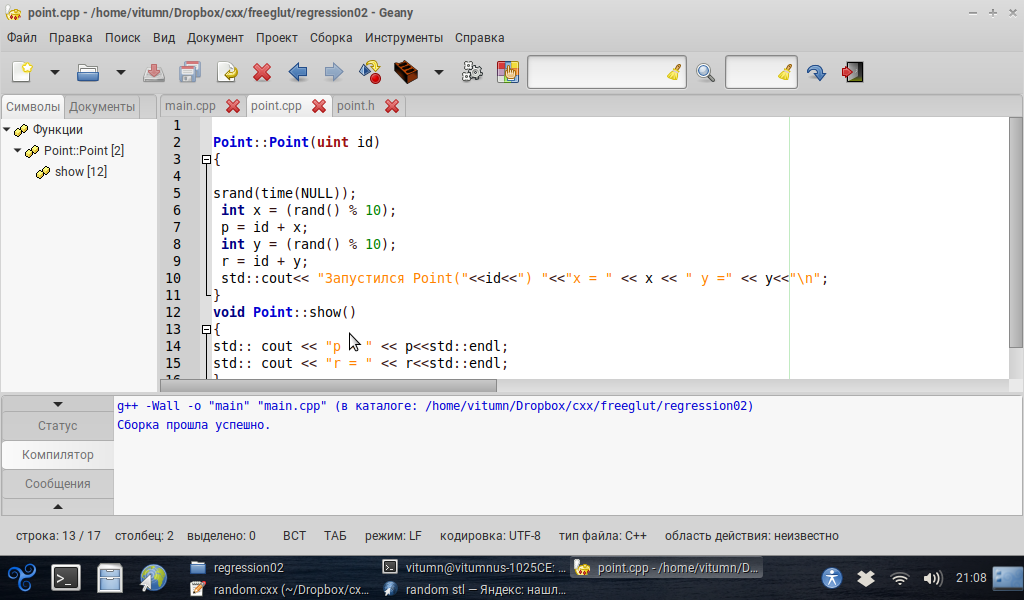This screenshot has height=600, width=1024.
Task: Collapse the Point::Point [2] tree node
Action: 18,150
